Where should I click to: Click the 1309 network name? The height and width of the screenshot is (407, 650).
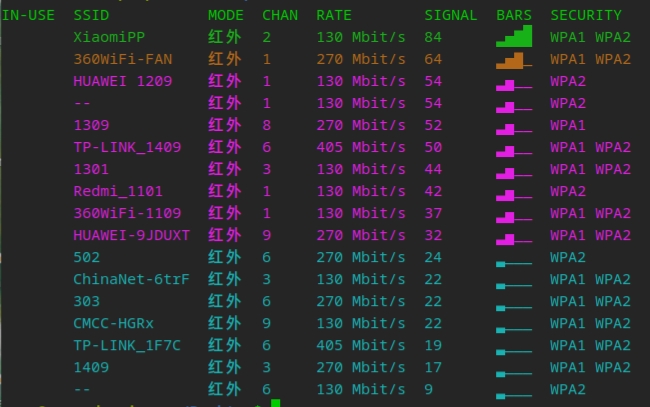[91, 125]
